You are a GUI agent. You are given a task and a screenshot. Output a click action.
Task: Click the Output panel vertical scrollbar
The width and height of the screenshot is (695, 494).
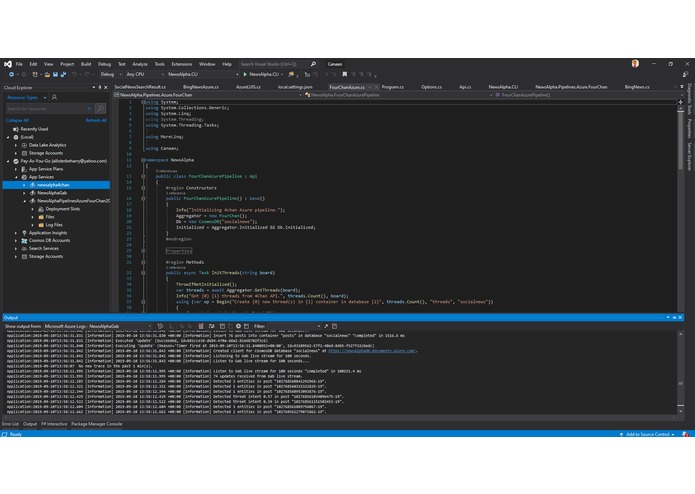680,373
